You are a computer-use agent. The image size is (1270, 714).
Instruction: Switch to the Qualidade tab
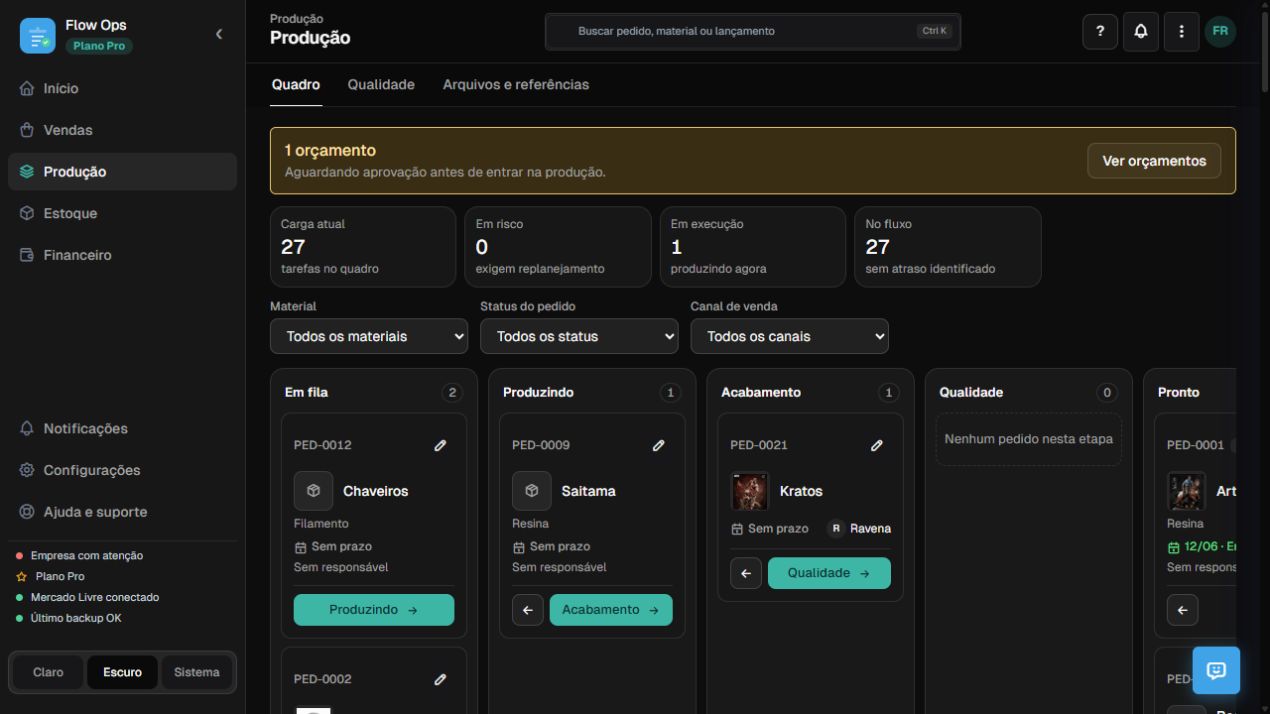[381, 85]
